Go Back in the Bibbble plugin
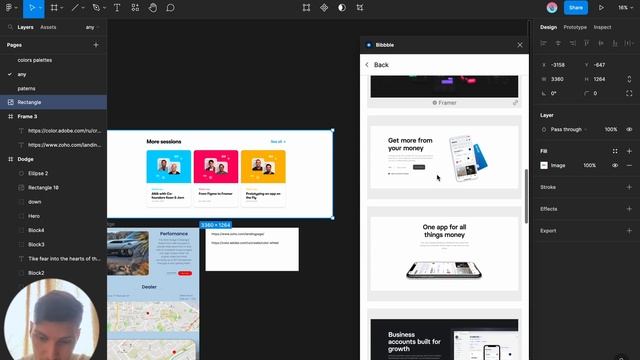 point(377,65)
